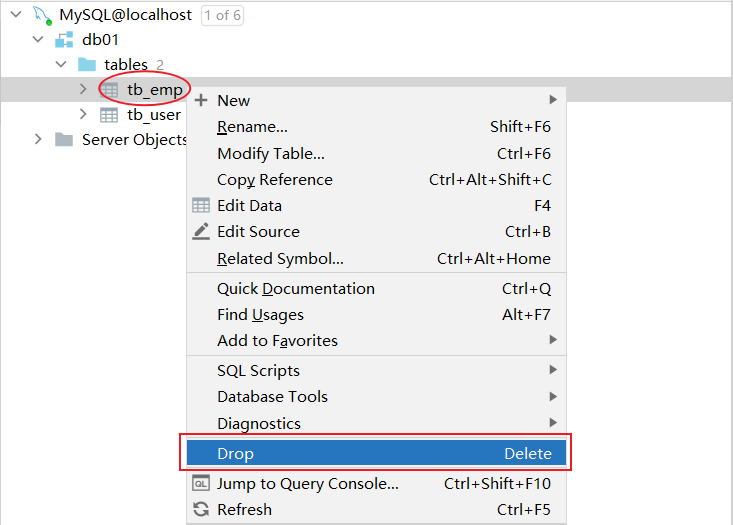Collapse the db01 schema node
733x525 pixels.
(x=38, y=40)
